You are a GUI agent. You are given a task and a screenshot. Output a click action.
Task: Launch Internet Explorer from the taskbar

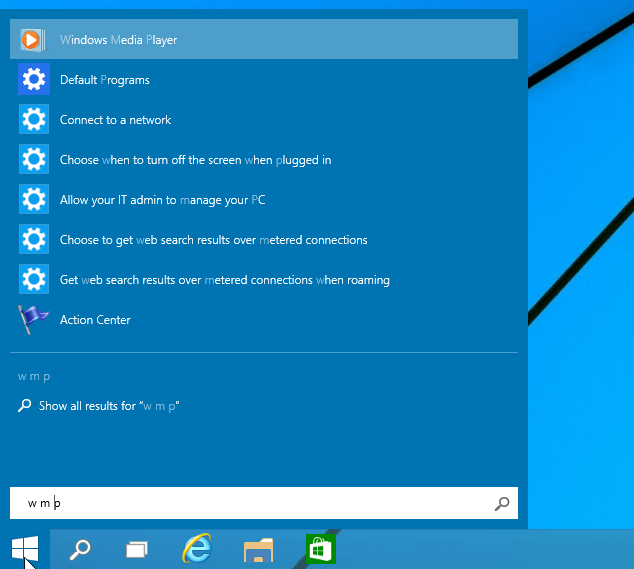[197, 548]
